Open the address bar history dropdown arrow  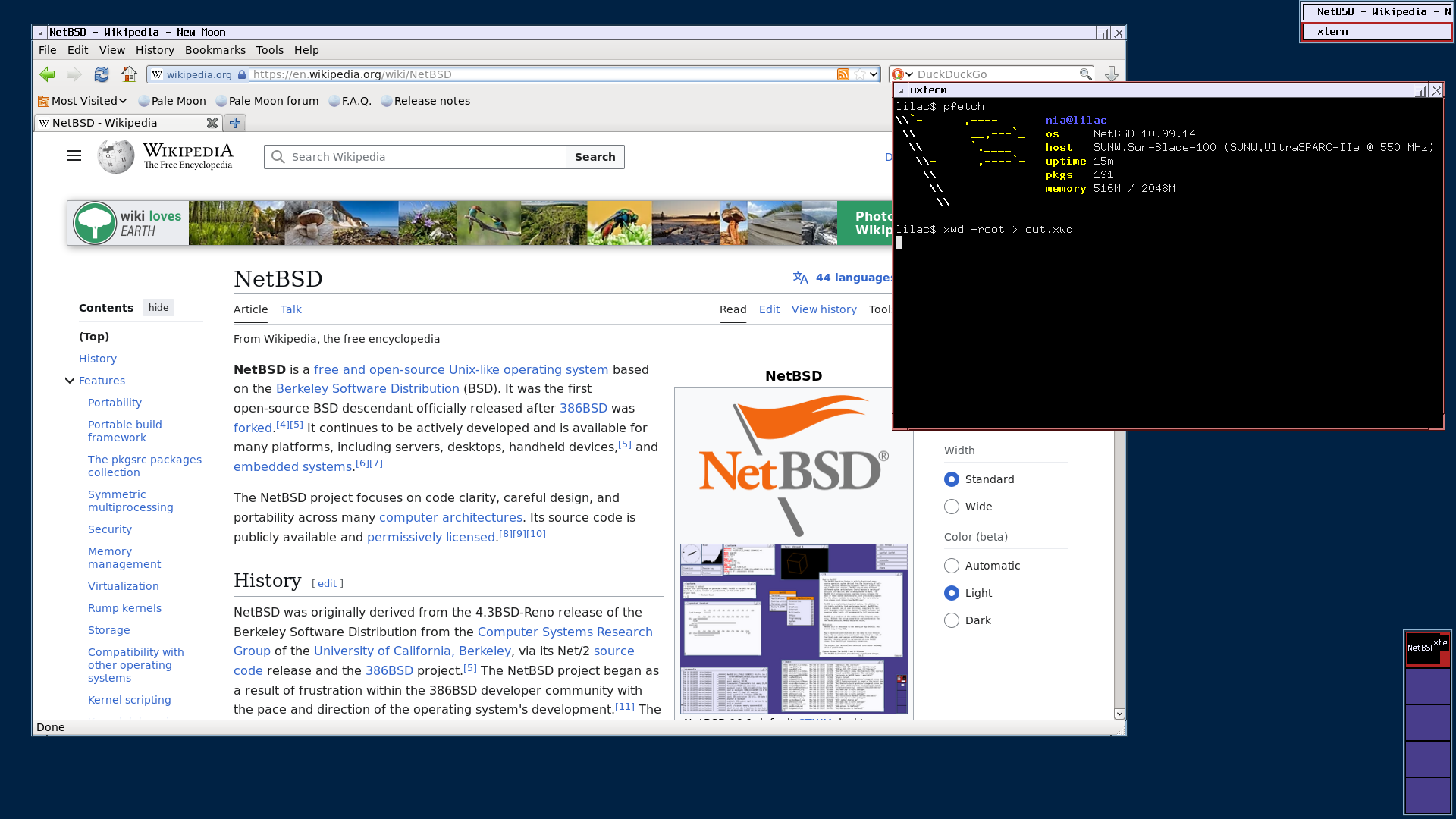874,74
